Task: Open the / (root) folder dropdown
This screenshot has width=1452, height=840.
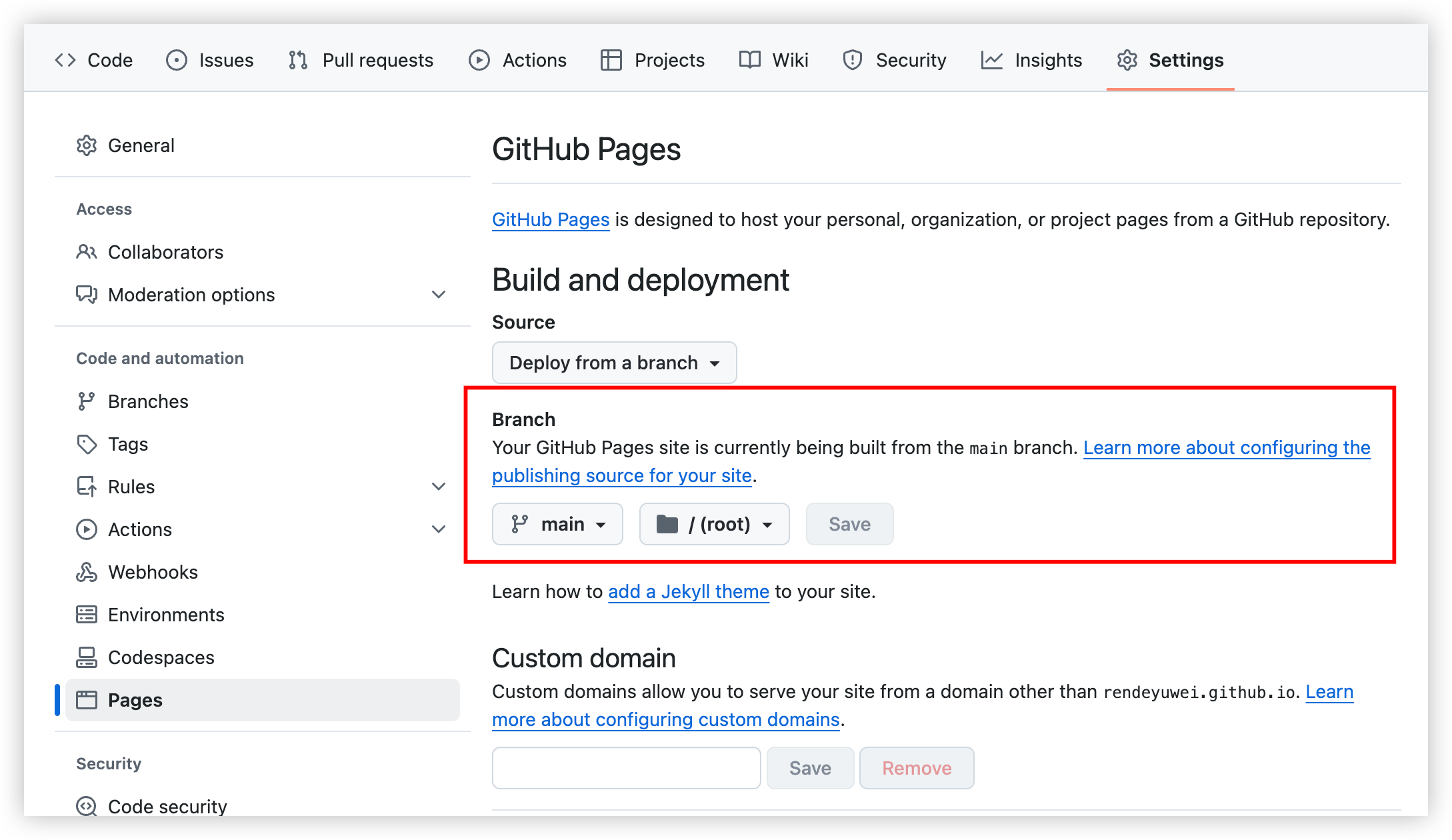Action: 715,524
